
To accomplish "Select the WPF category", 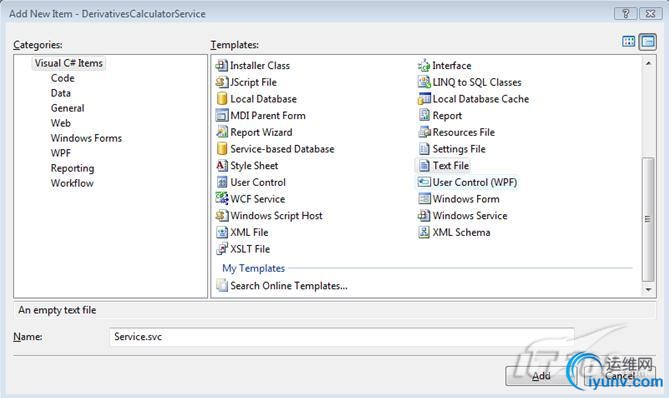I will coord(61,153).
